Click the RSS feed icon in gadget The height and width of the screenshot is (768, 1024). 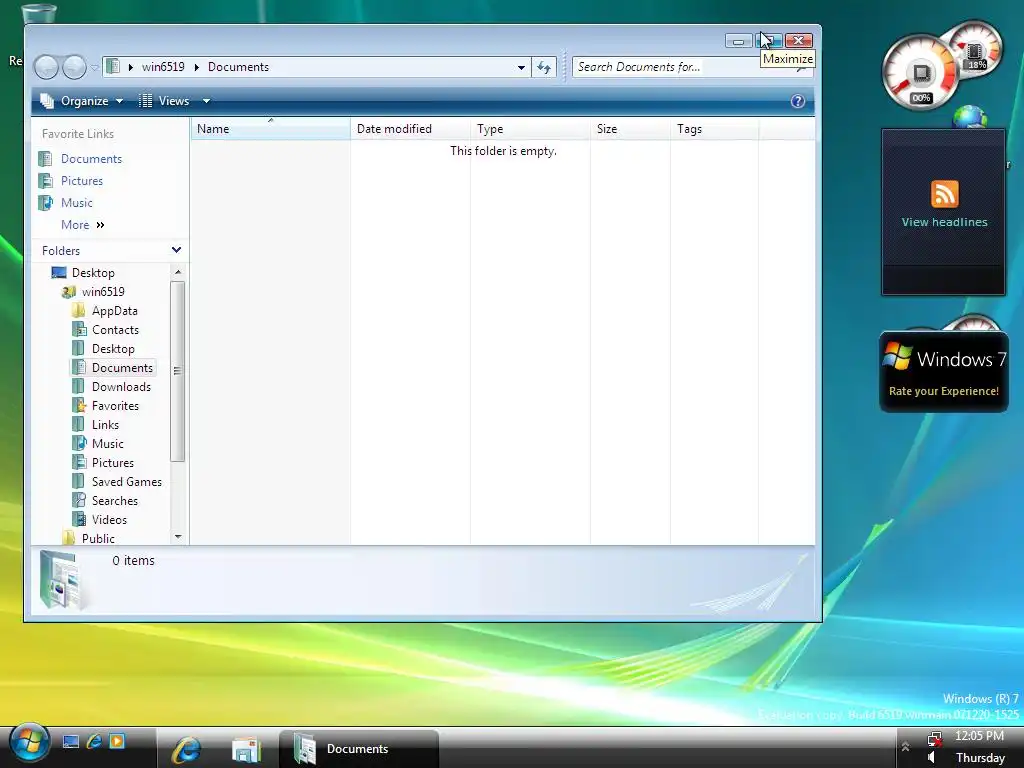tap(944, 194)
